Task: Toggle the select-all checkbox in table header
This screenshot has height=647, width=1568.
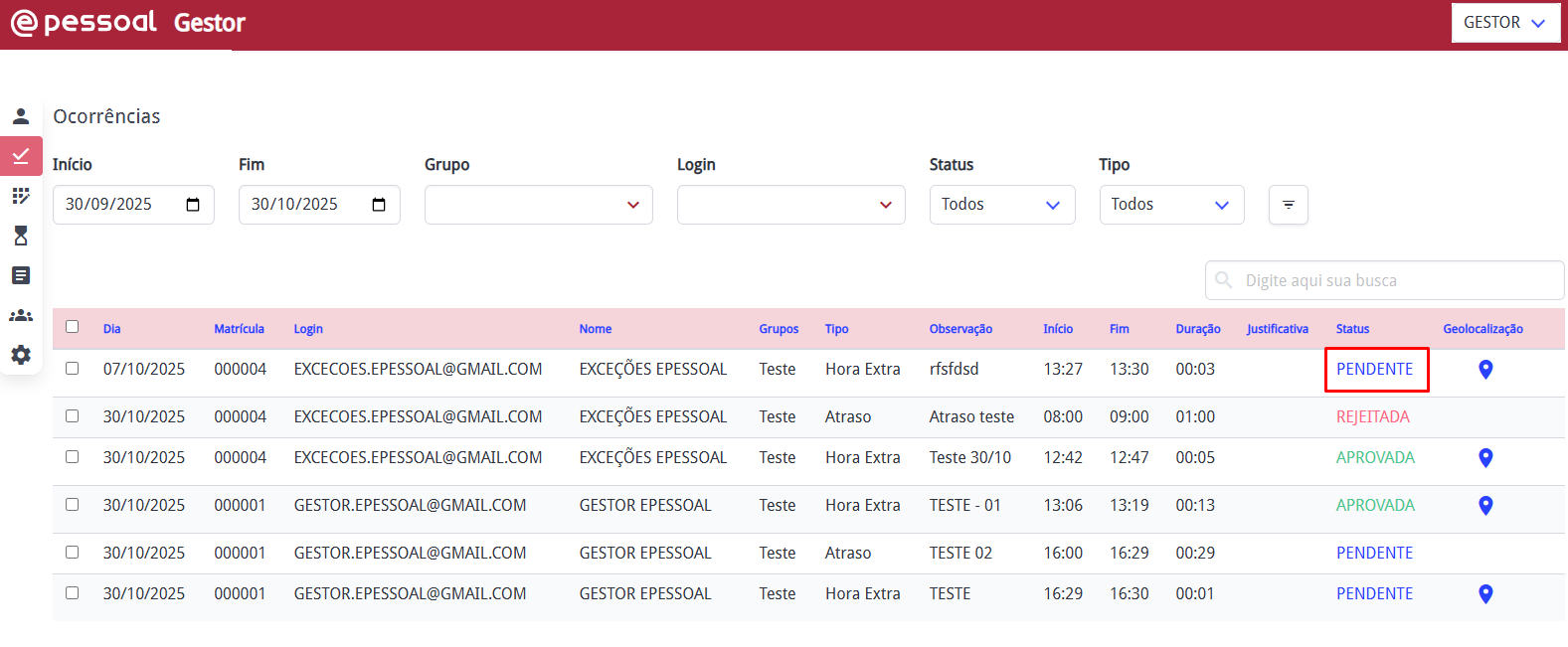Action: (72, 327)
